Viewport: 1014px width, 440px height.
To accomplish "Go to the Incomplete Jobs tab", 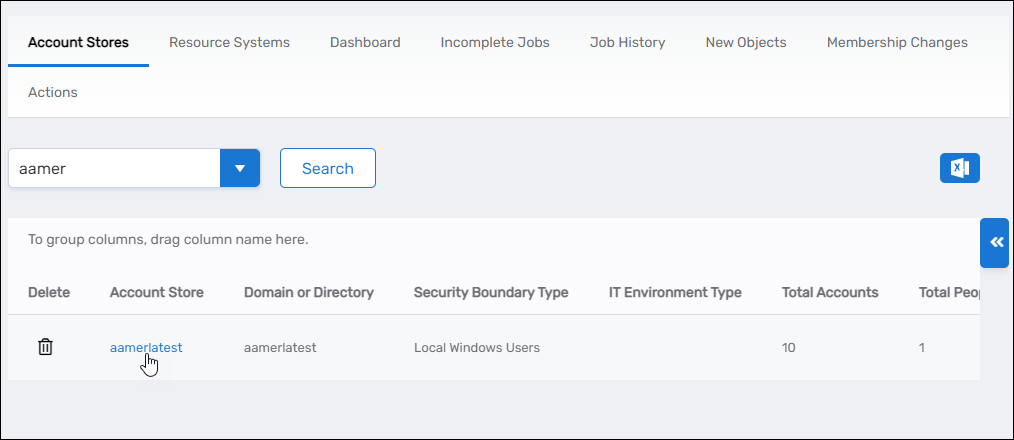I will pos(495,42).
